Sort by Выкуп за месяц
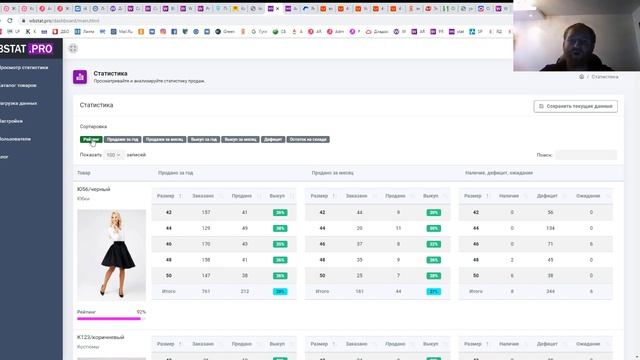The height and width of the screenshot is (360, 640). (240, 140)
